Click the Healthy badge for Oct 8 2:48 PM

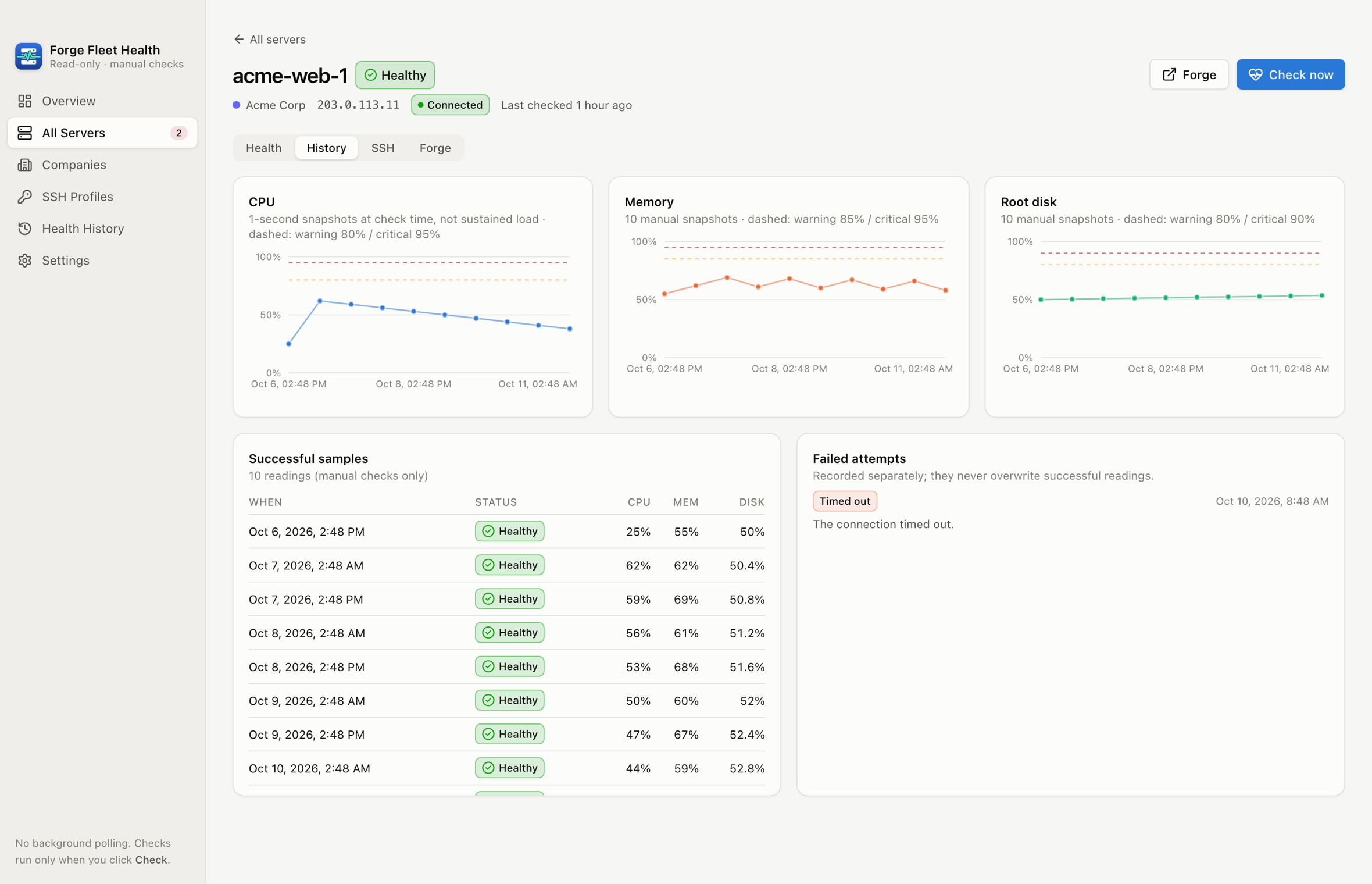(509, 667)
